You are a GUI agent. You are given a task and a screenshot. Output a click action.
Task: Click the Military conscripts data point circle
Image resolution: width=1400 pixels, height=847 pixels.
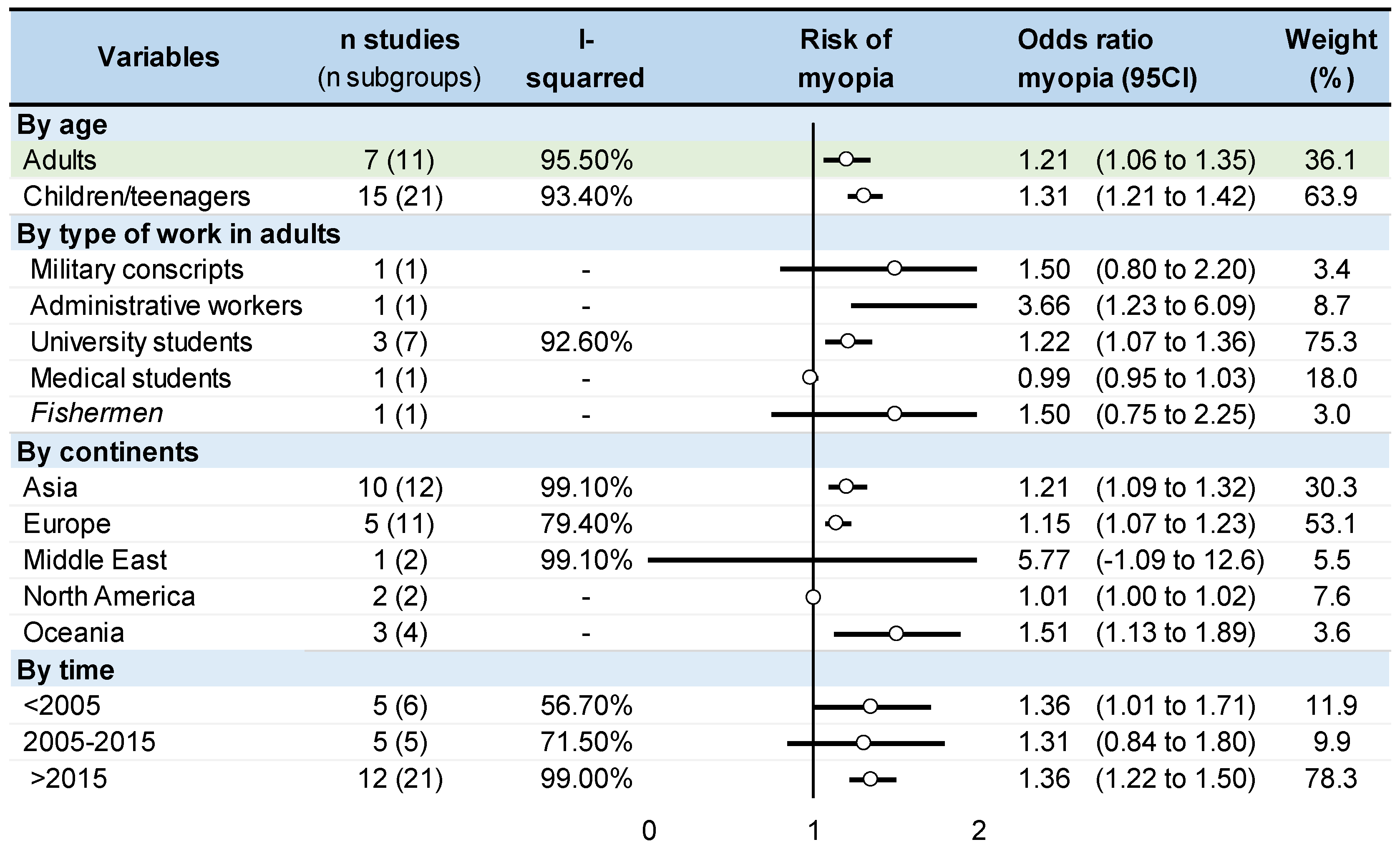[894, 268]
